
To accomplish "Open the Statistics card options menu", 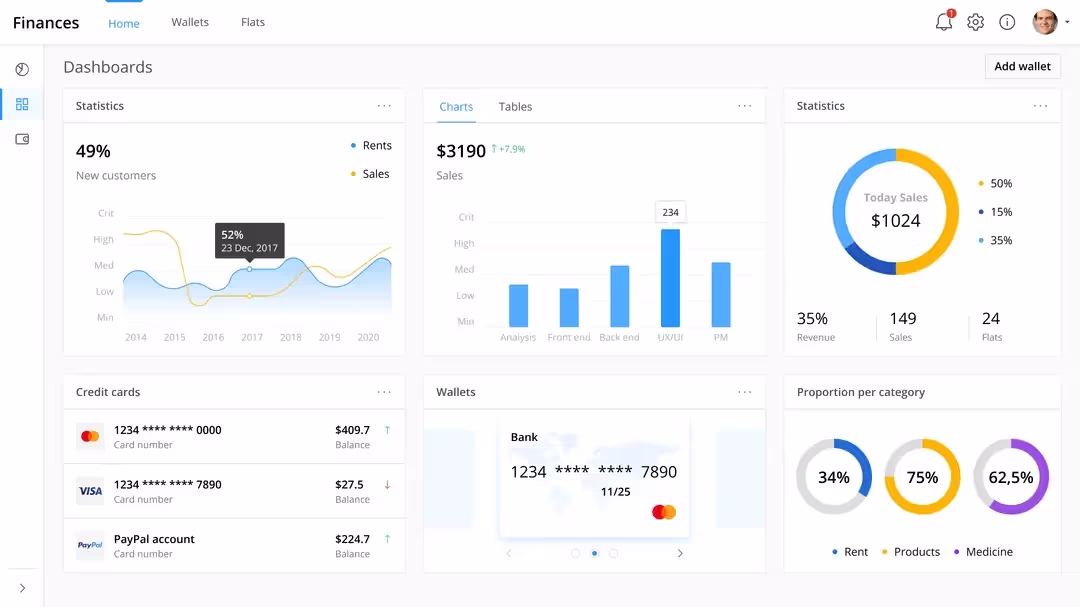I will coord(385,105).
